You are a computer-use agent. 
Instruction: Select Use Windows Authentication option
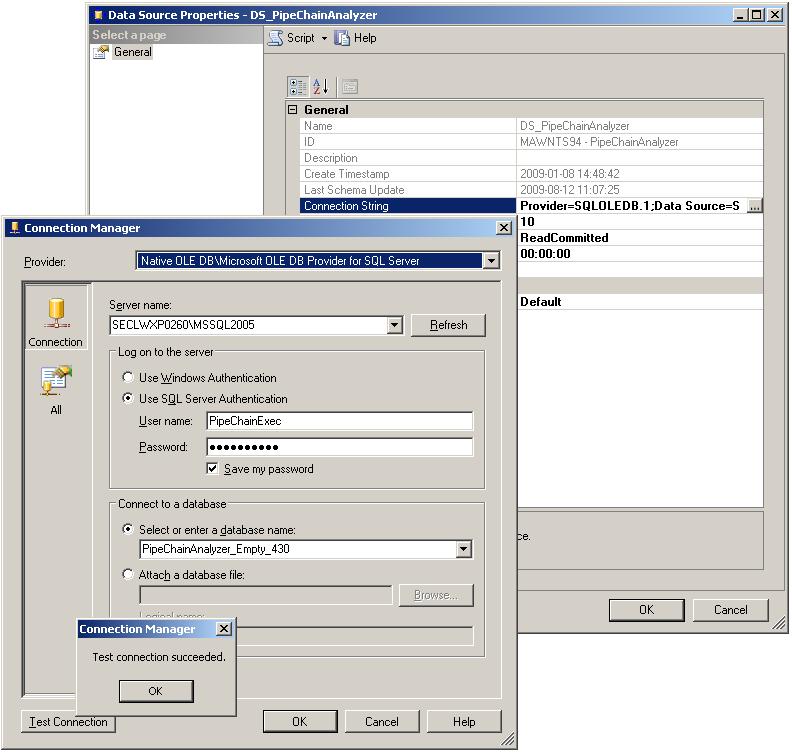128,378
